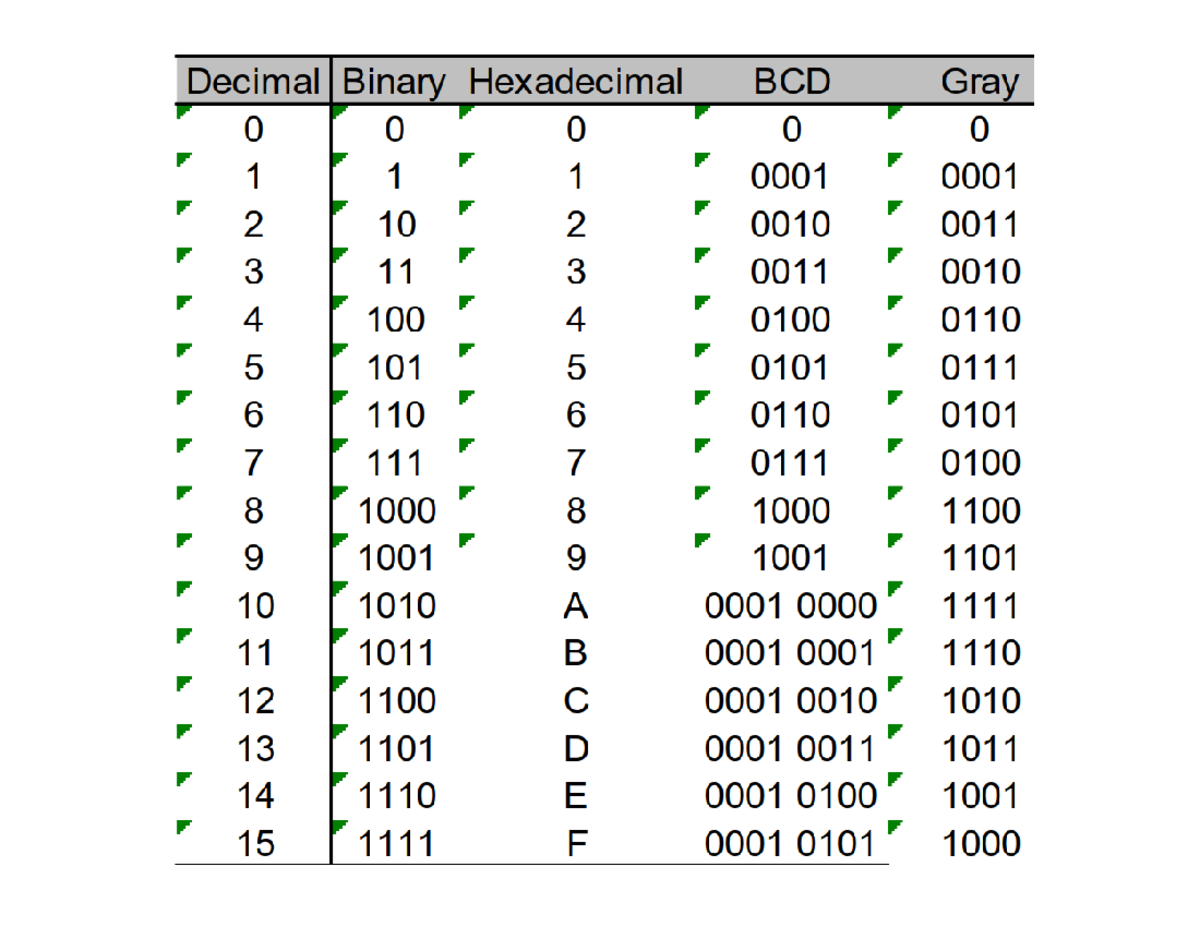Image resolution: width=1200 pixels, height=927 pixels.
Task: Select the Binary column header
Action: [x=393, y=81]
